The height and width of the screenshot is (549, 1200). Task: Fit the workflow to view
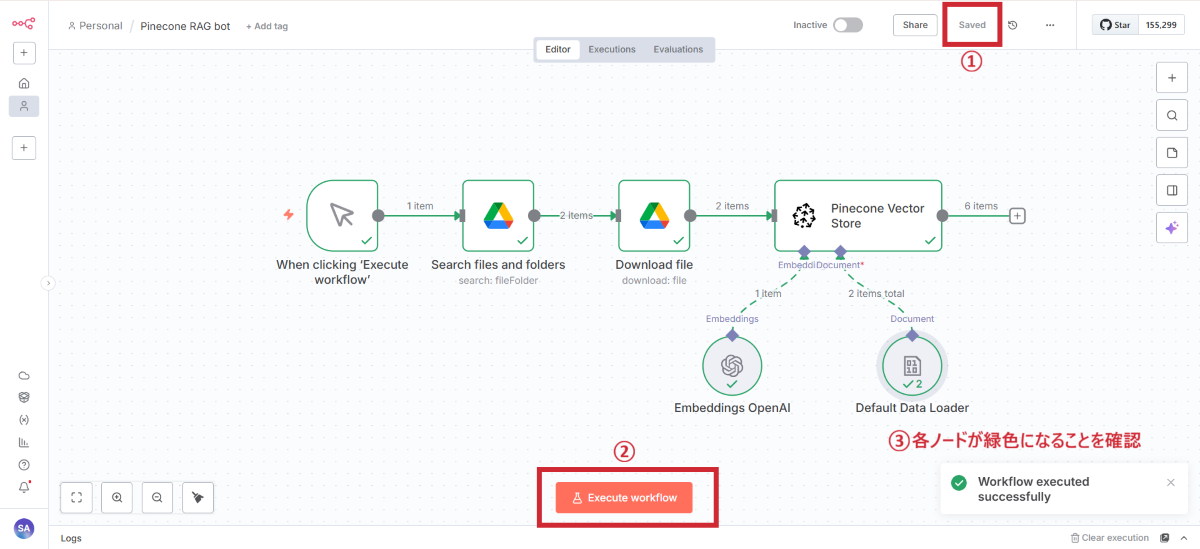[77, 497]
